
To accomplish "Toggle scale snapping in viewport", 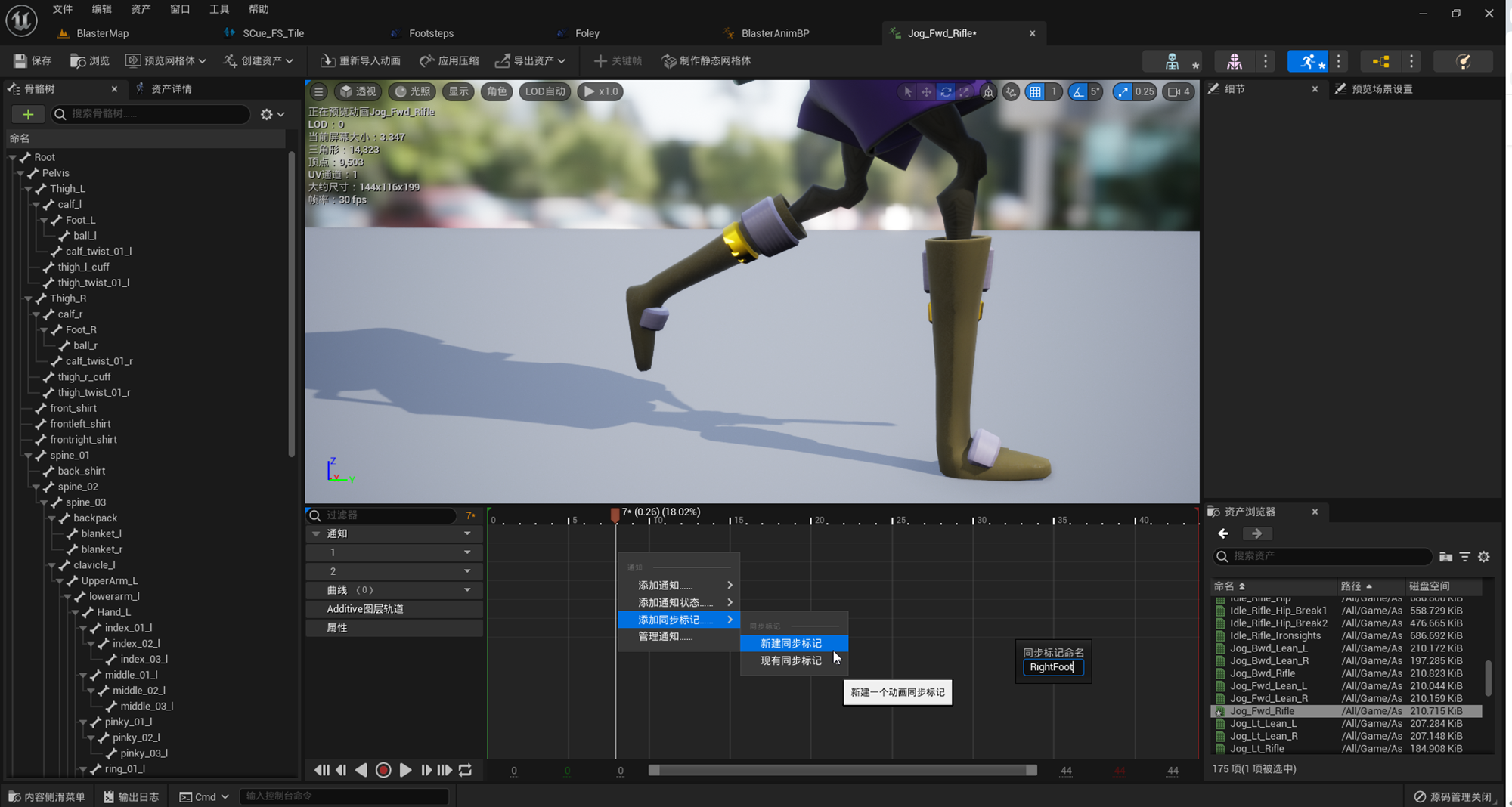I will [1123, 91].
